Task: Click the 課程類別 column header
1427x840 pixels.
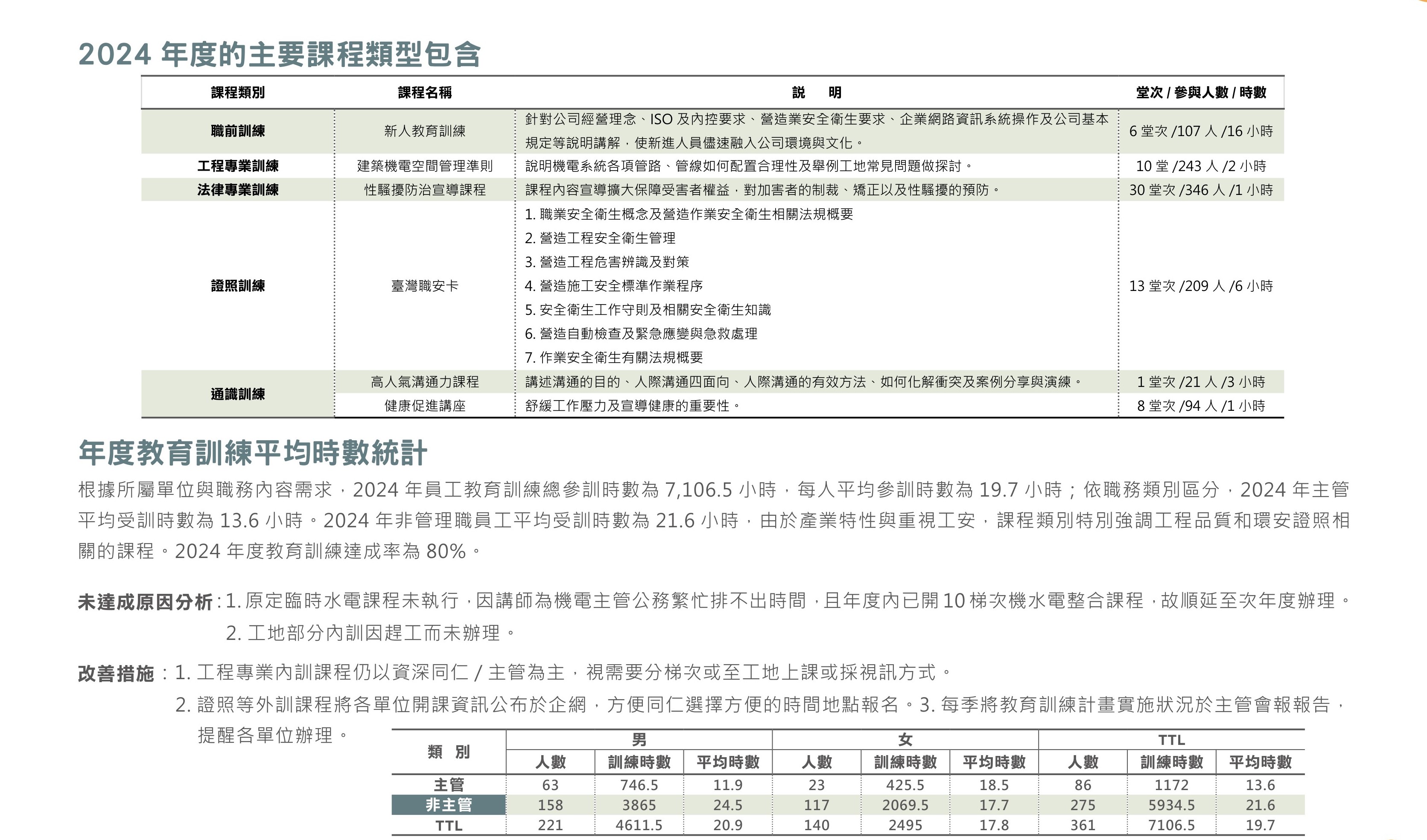Action: [238, 92]
